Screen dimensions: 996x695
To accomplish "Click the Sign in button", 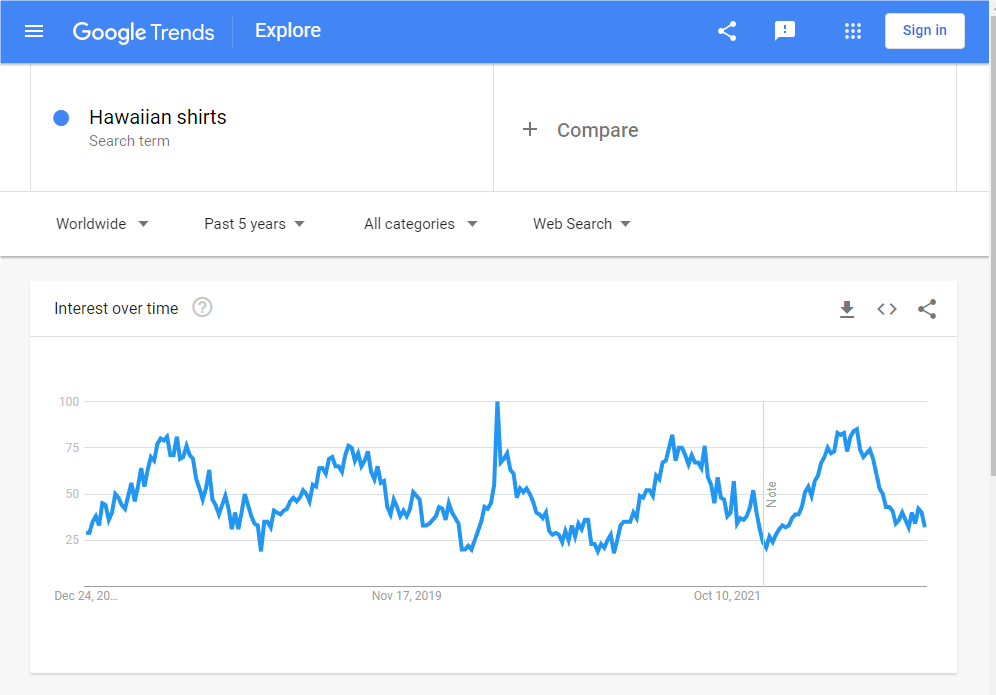I will (x=924, y=30).
